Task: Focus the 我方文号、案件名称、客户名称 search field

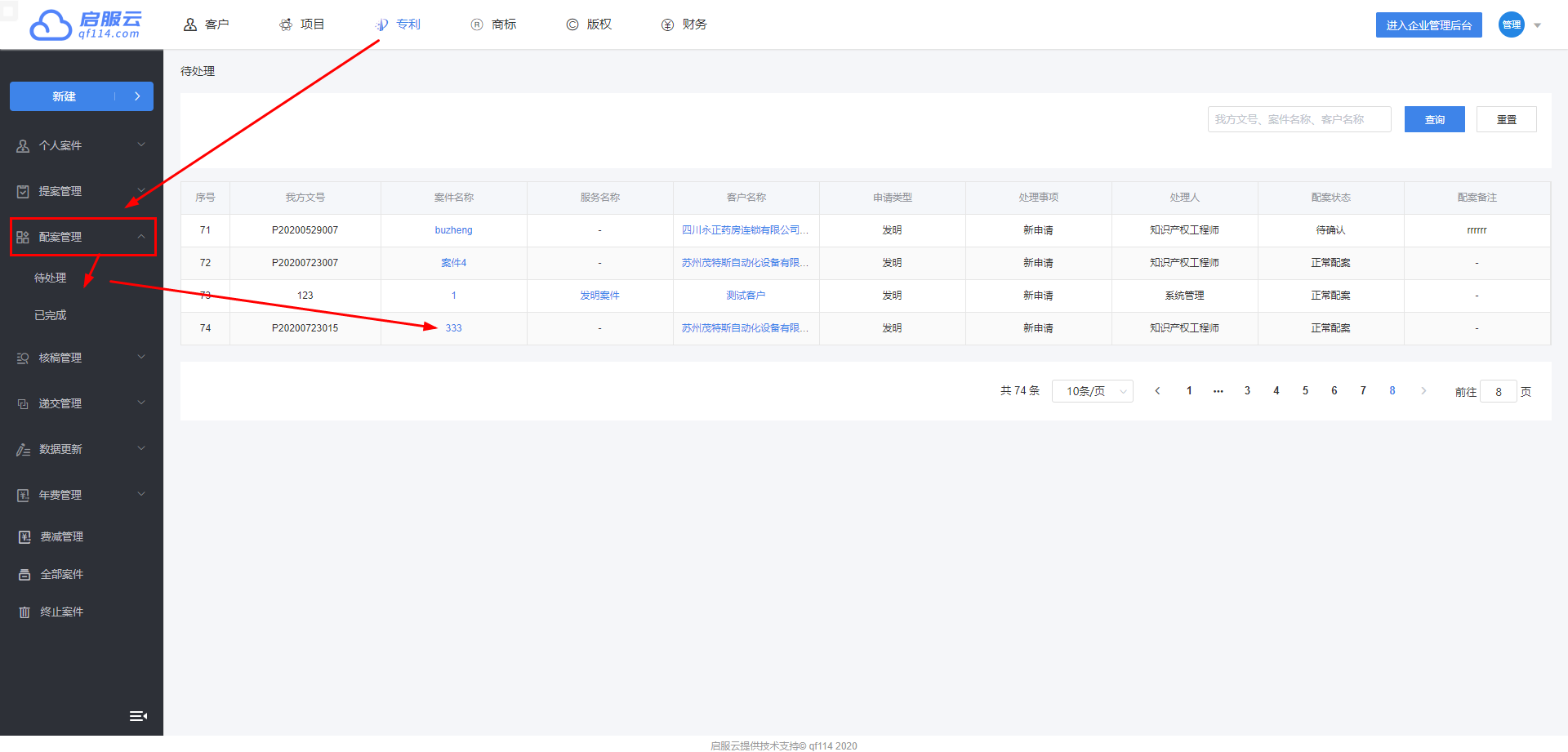Action: point(1299,119)
